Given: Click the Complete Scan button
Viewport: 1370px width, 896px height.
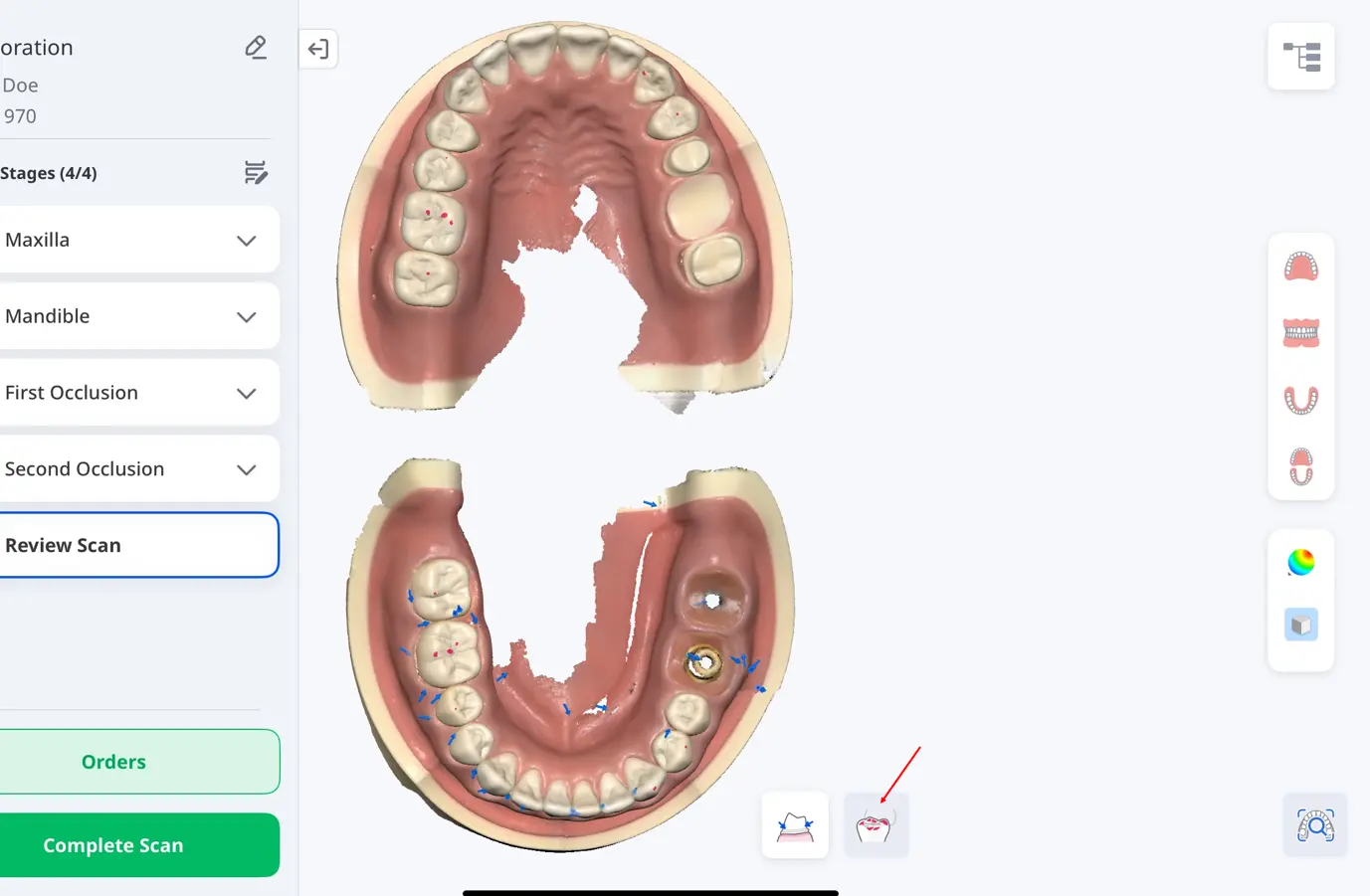Looking at the screenshot, I should [139, 845].
